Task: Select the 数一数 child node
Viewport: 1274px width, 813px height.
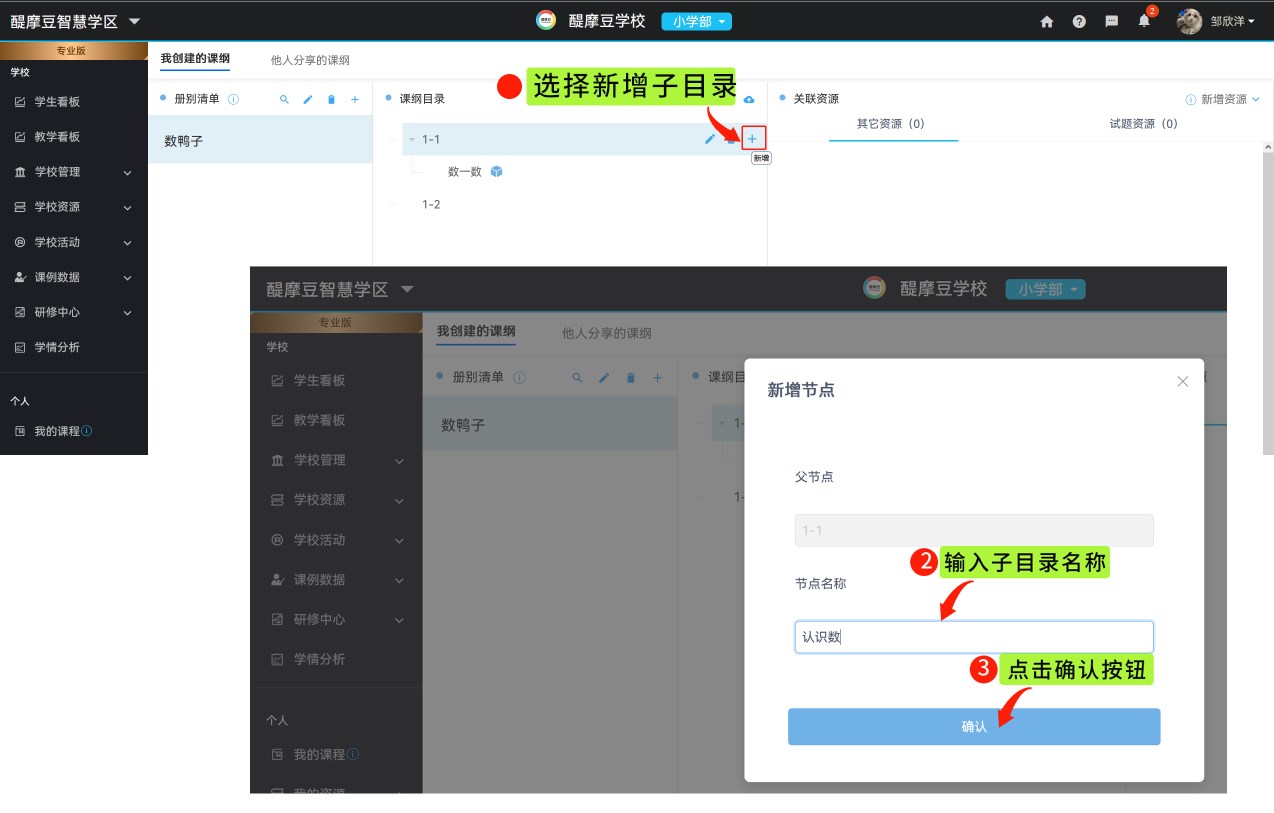Action: coord(465,172)
